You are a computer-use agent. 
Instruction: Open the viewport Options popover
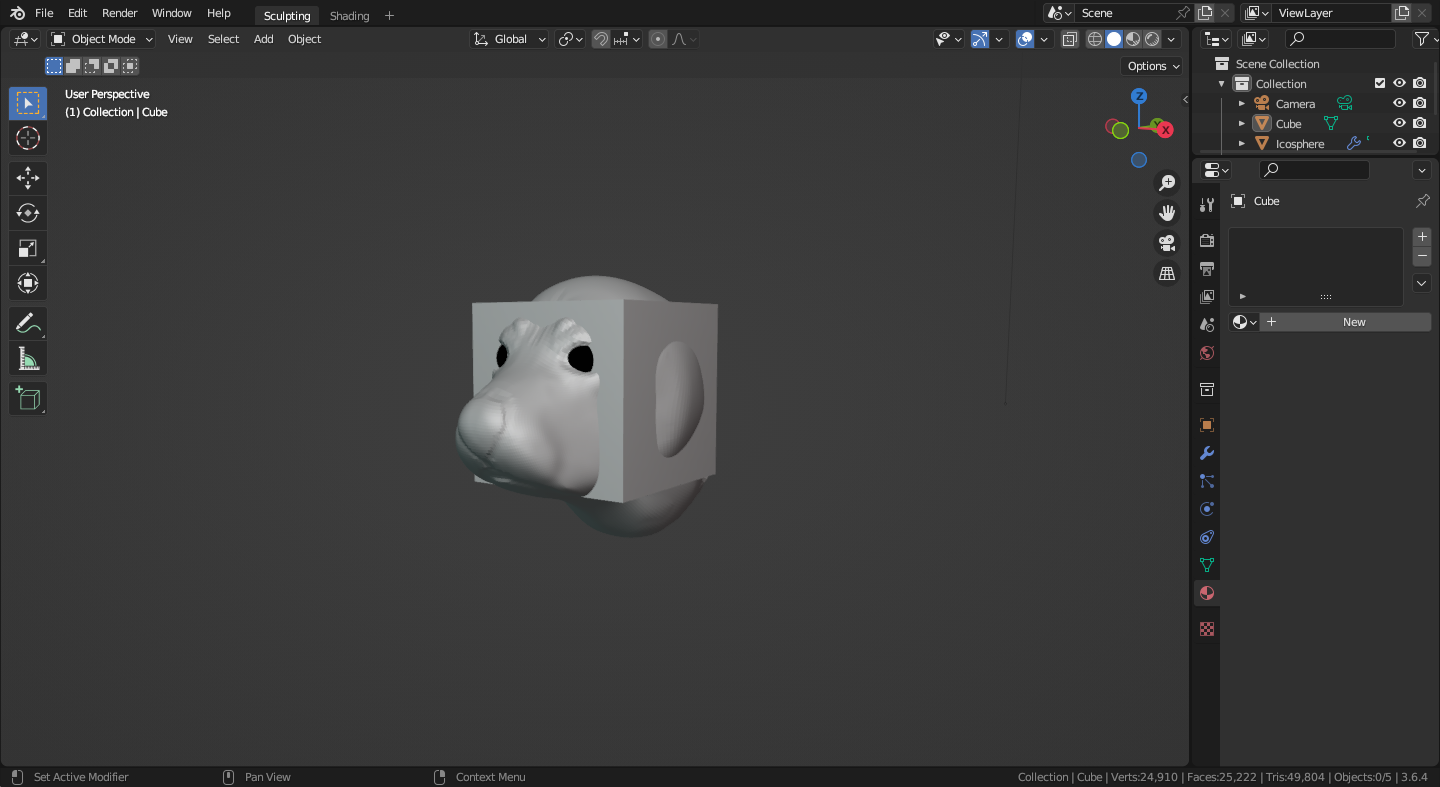(1153, 66)
